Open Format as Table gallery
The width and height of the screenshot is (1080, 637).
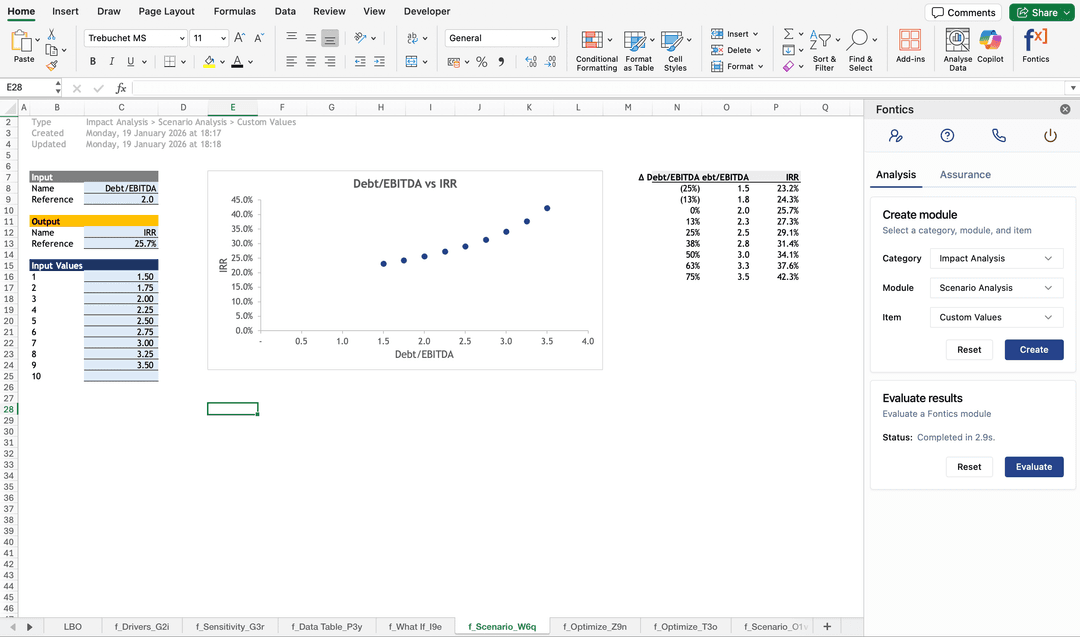[638, 51]
